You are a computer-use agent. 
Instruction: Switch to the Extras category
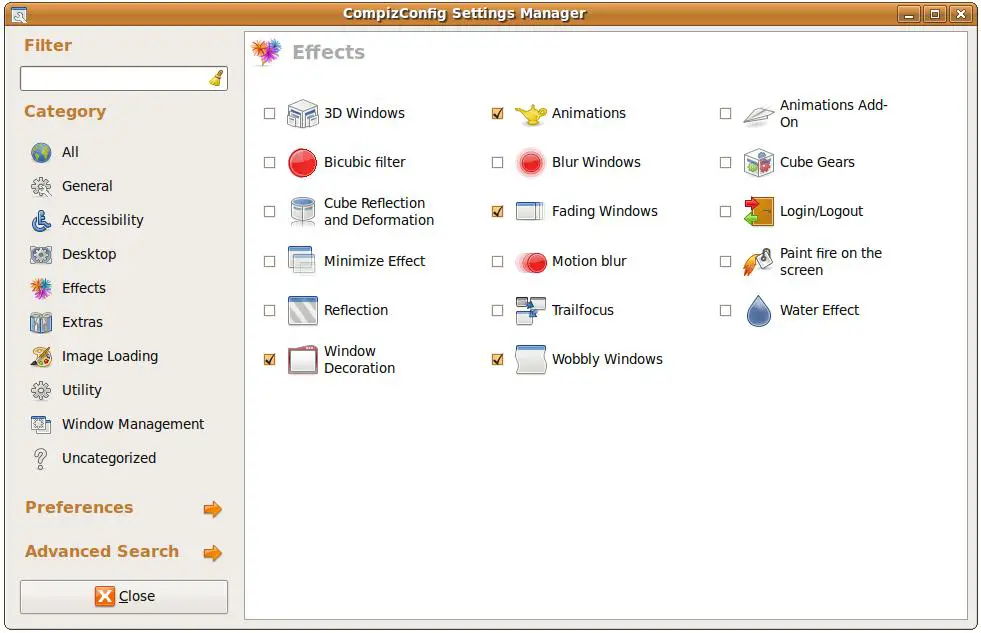[85, 322]
